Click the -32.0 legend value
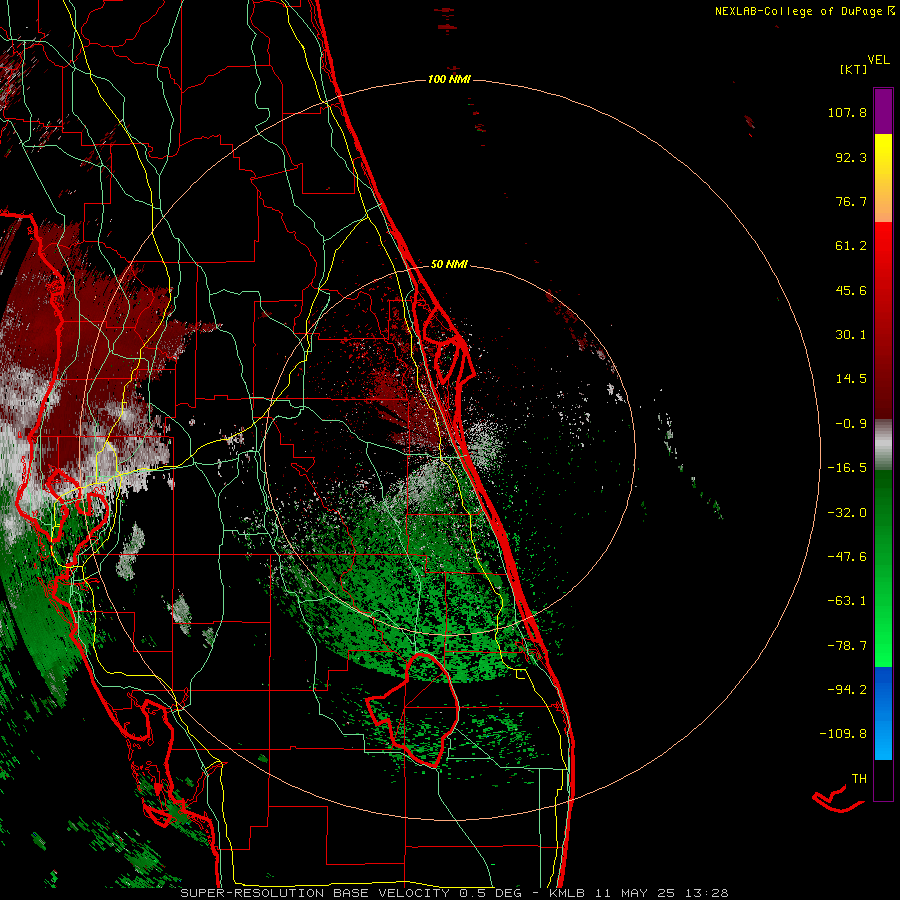900x900 pixels. click(x=847, y=513)
